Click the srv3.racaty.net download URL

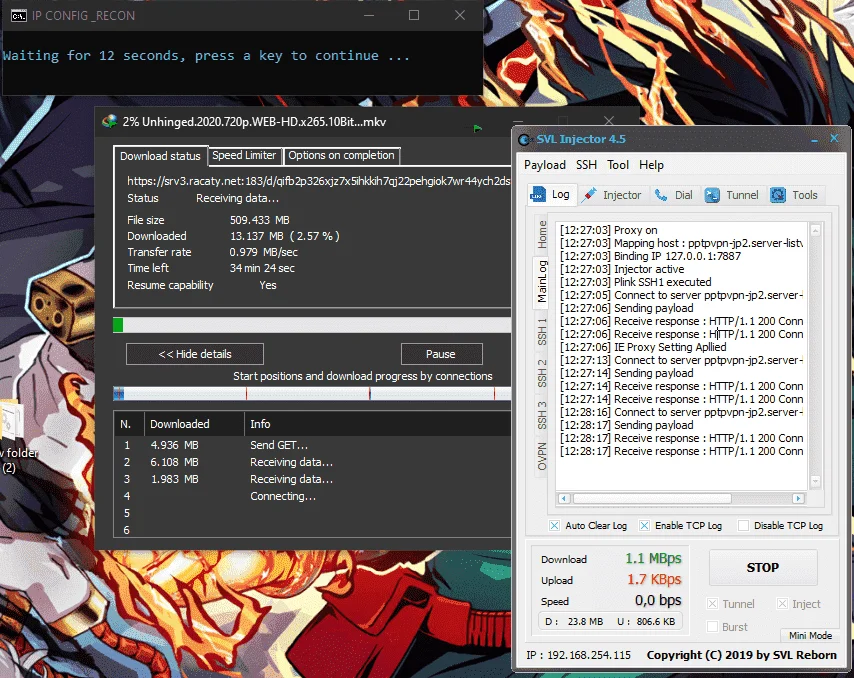tap(319, 181)
